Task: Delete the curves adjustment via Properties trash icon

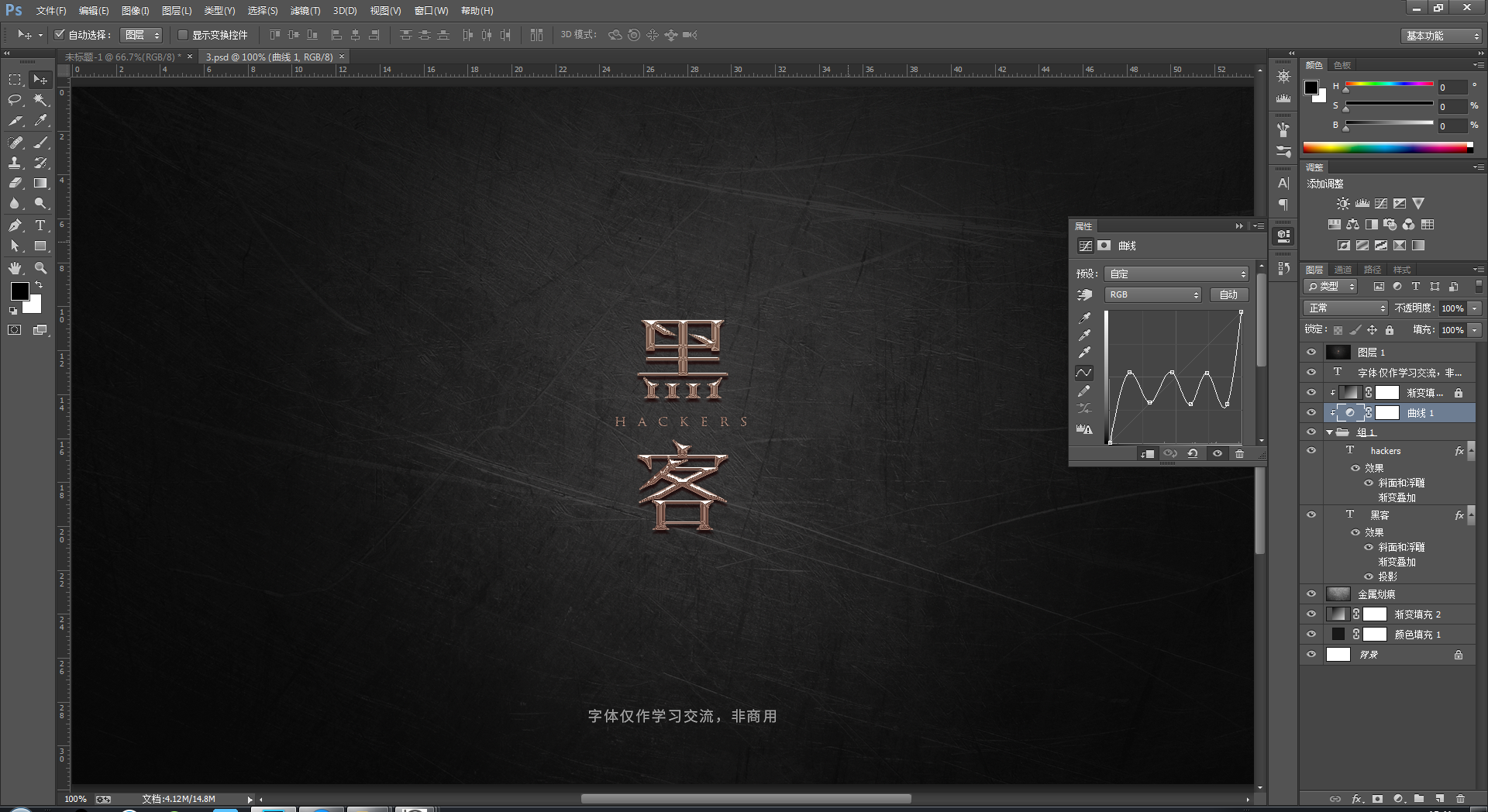Action: pyautogui.click(x=1239, y=454)
